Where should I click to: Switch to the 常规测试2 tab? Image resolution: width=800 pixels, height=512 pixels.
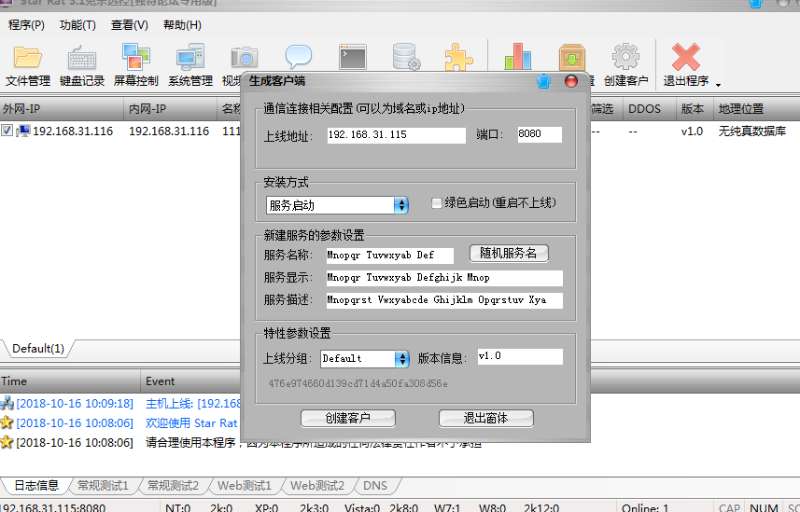(173, 485)
